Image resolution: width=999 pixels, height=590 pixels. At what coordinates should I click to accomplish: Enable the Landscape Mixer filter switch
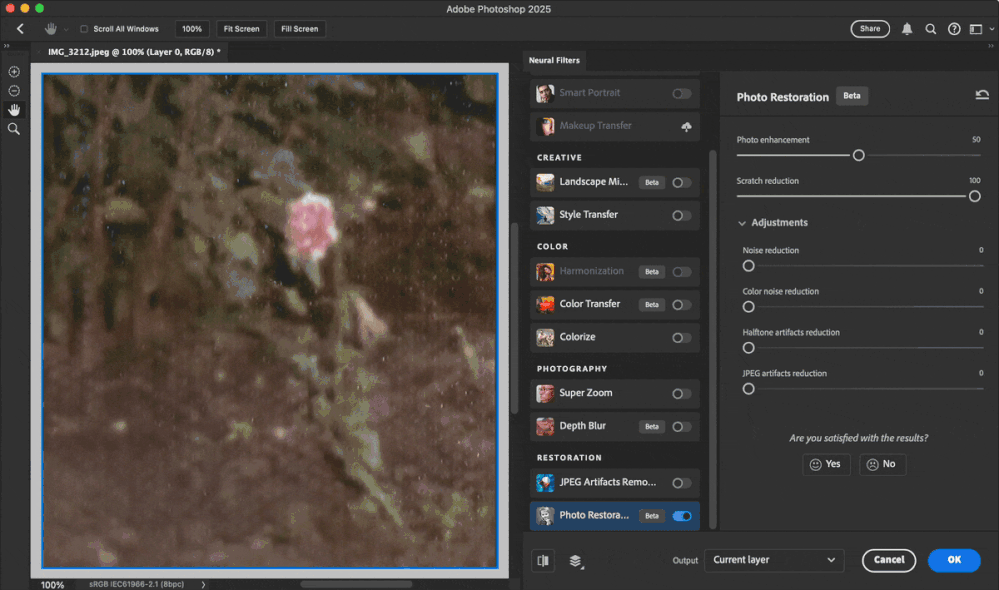click(x=681, y=183)
